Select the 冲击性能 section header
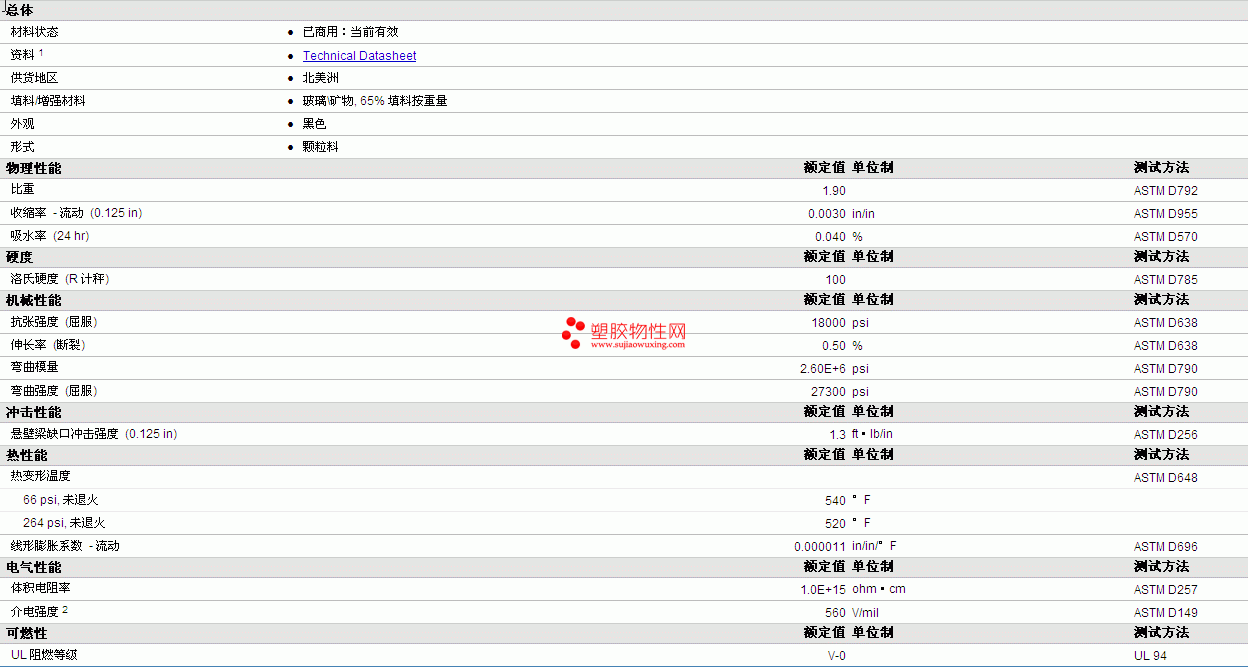Screen dimensions: 1248x667 (34, 412)
